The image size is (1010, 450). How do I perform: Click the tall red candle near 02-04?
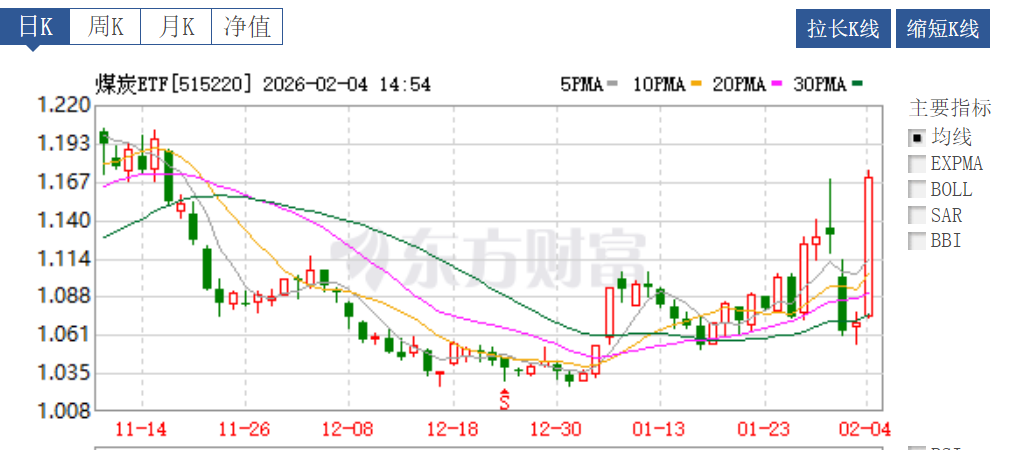[868, 246]
